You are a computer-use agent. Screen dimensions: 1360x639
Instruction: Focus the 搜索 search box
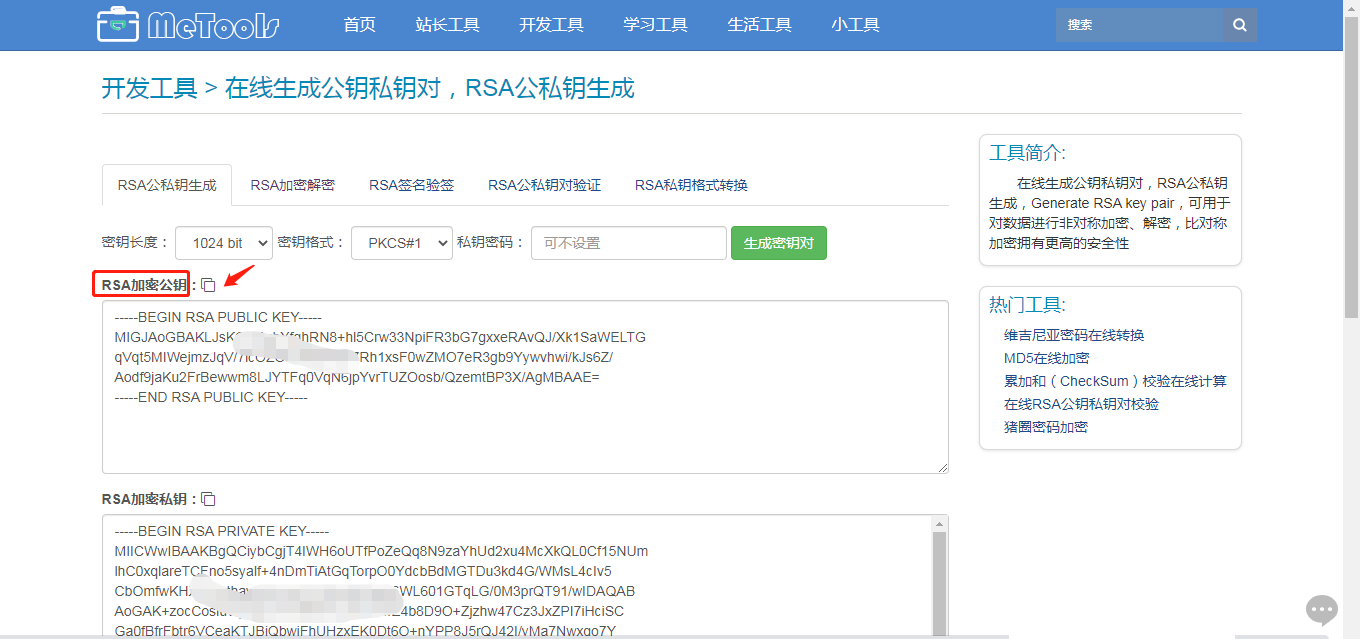click(x=1139, y=25)
